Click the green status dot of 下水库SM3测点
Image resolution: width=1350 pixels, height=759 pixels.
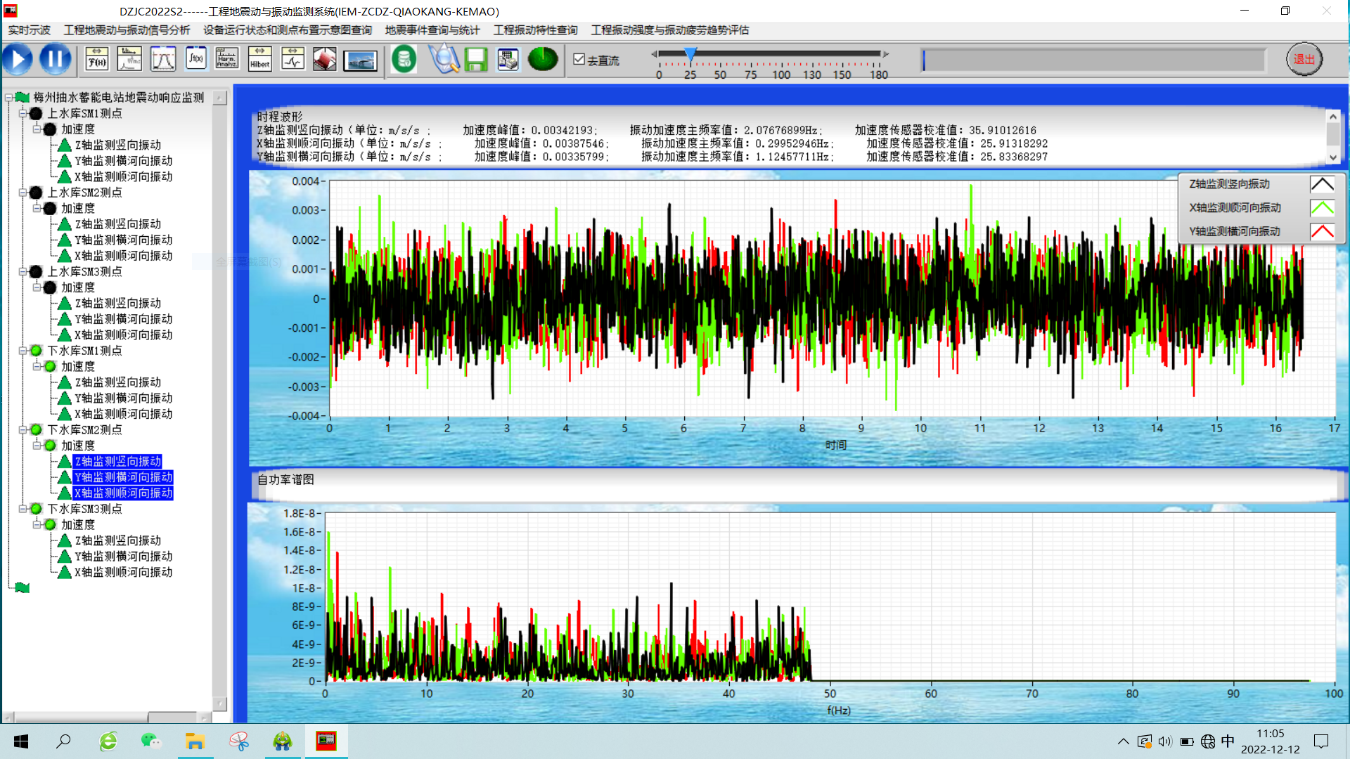(x=36, y=508)
